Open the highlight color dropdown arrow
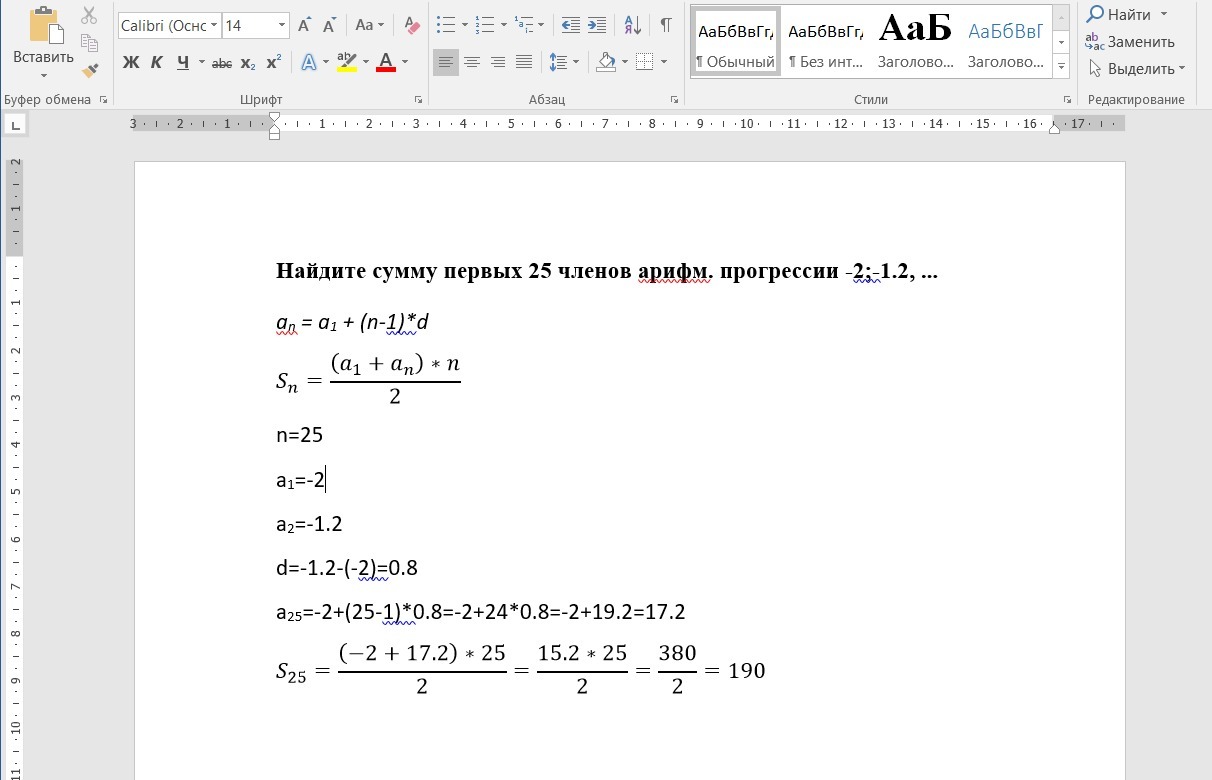 click(366, 63)
